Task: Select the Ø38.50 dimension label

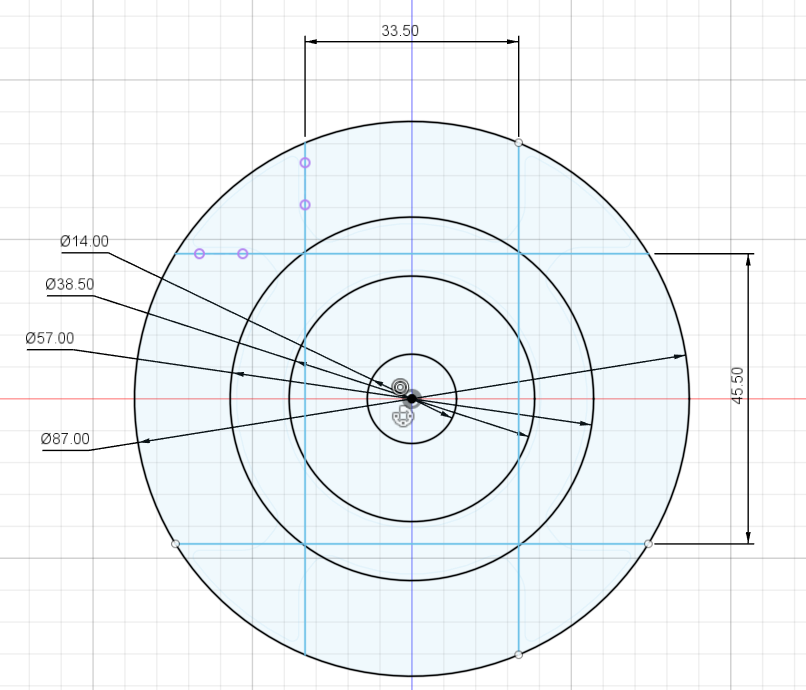Action: [68, 284]
